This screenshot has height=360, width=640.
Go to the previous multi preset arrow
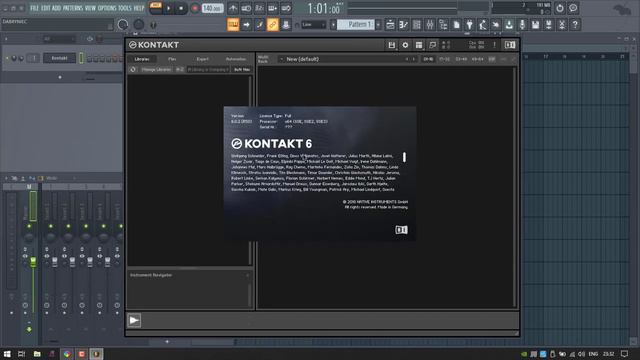tap(407, 59)
